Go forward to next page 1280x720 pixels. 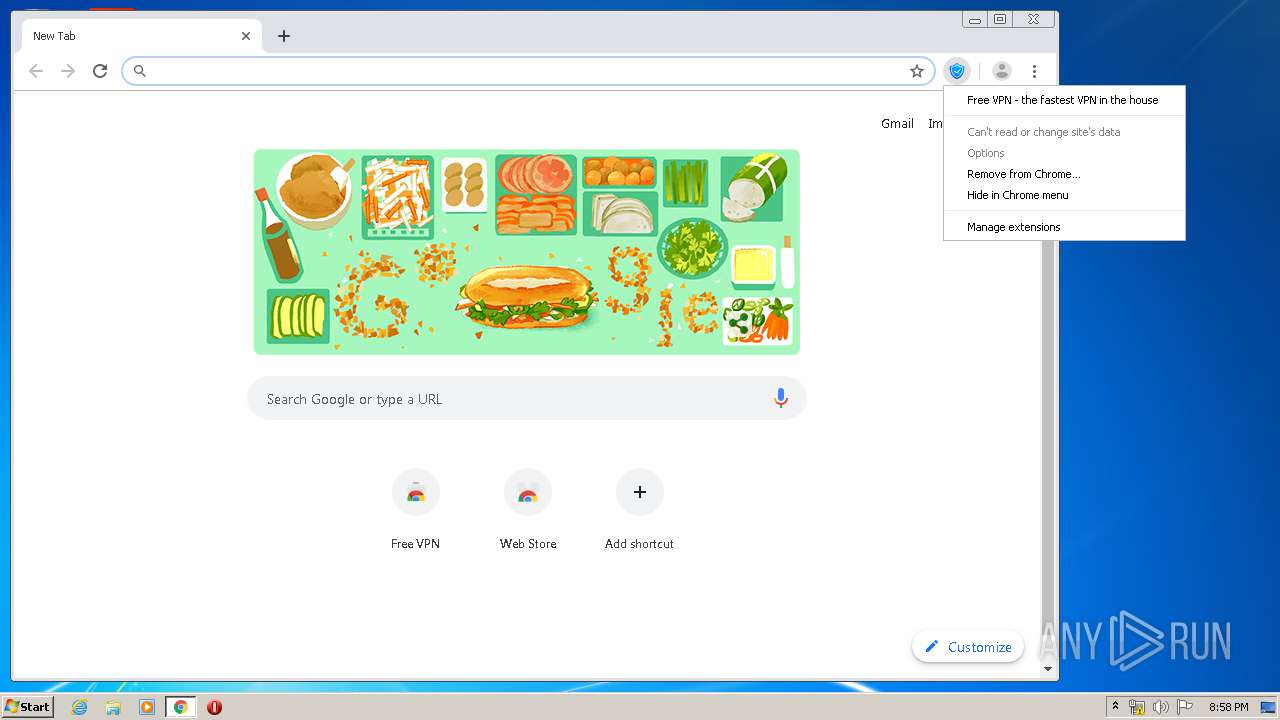point(68,71)
